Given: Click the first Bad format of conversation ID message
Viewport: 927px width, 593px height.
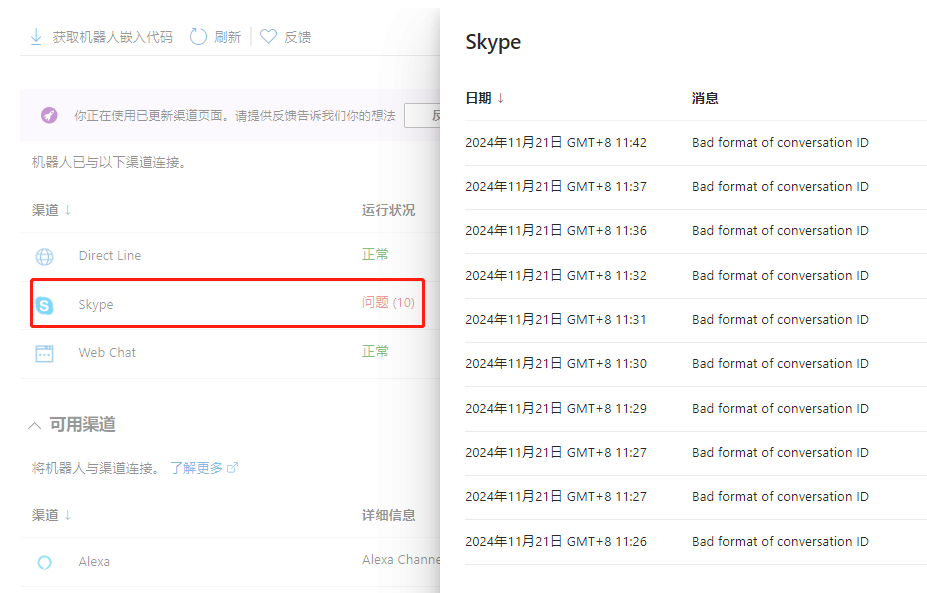Looking at the screenshot, I should pos(780,142).
